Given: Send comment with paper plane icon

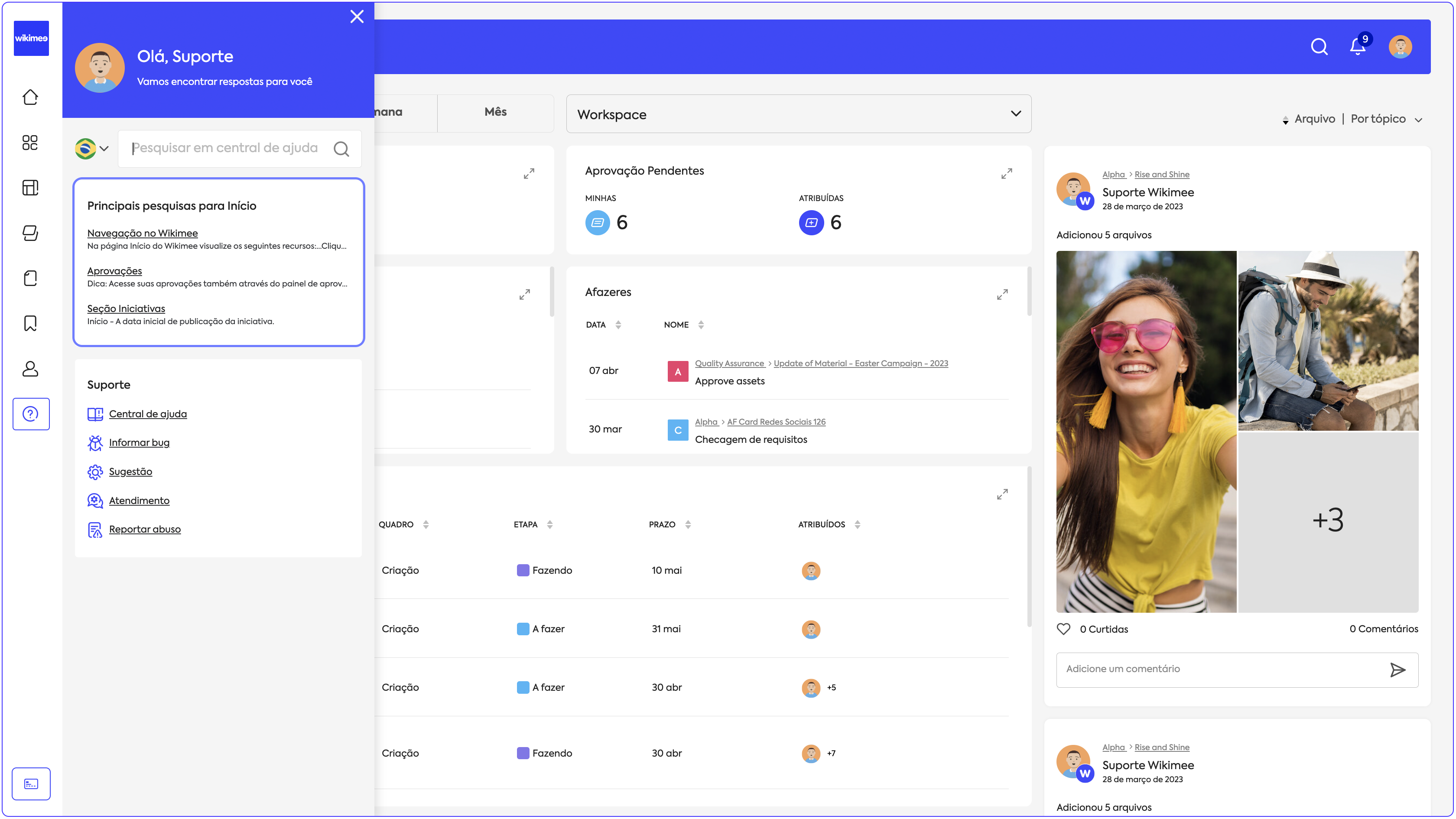Looking at the screenshot, I should 1397,670.
